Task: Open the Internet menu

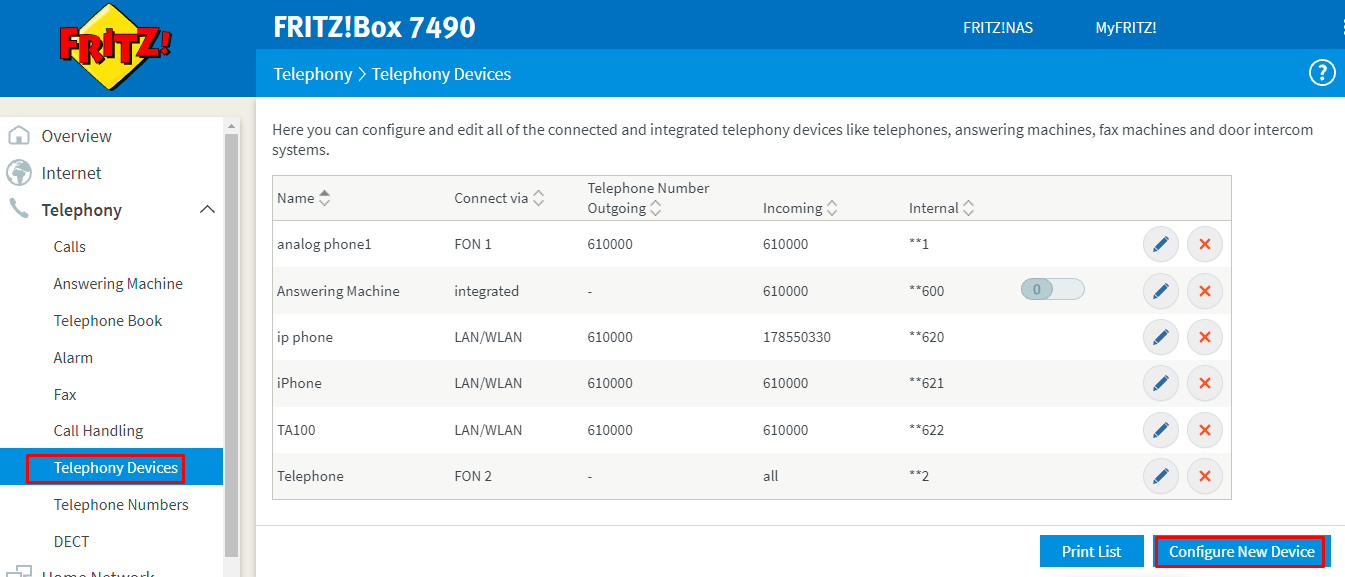Action: pyautogui.click(x=71, y=173)
